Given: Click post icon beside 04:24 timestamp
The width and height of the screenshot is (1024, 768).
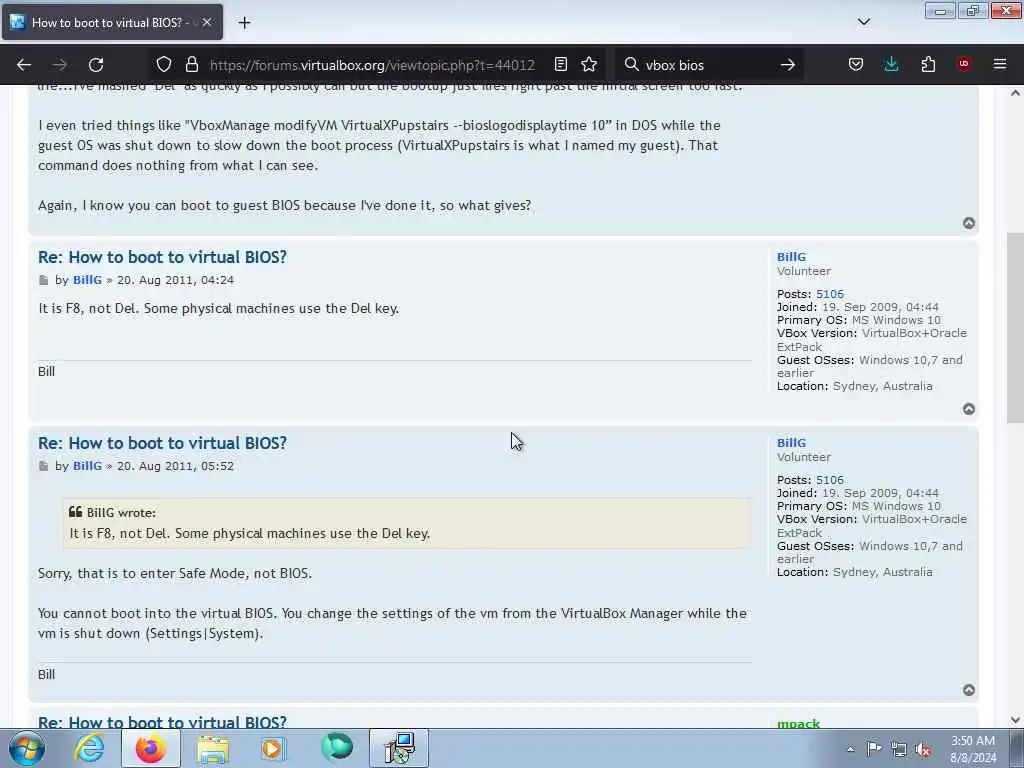Looking at the screenshot, I should pyautogui.click(x=44, y=281).
